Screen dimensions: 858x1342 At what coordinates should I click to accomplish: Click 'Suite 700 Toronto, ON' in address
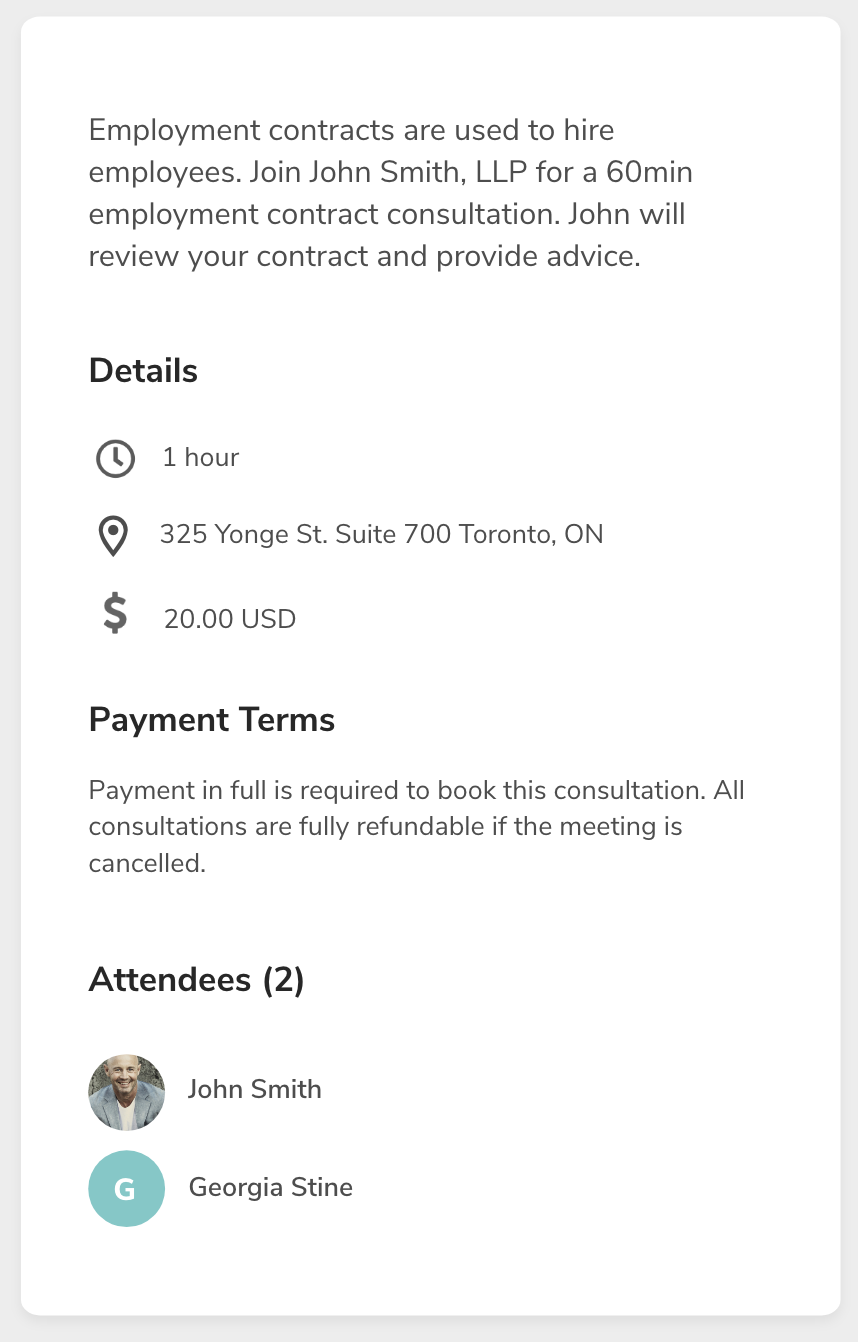[471, 534]
